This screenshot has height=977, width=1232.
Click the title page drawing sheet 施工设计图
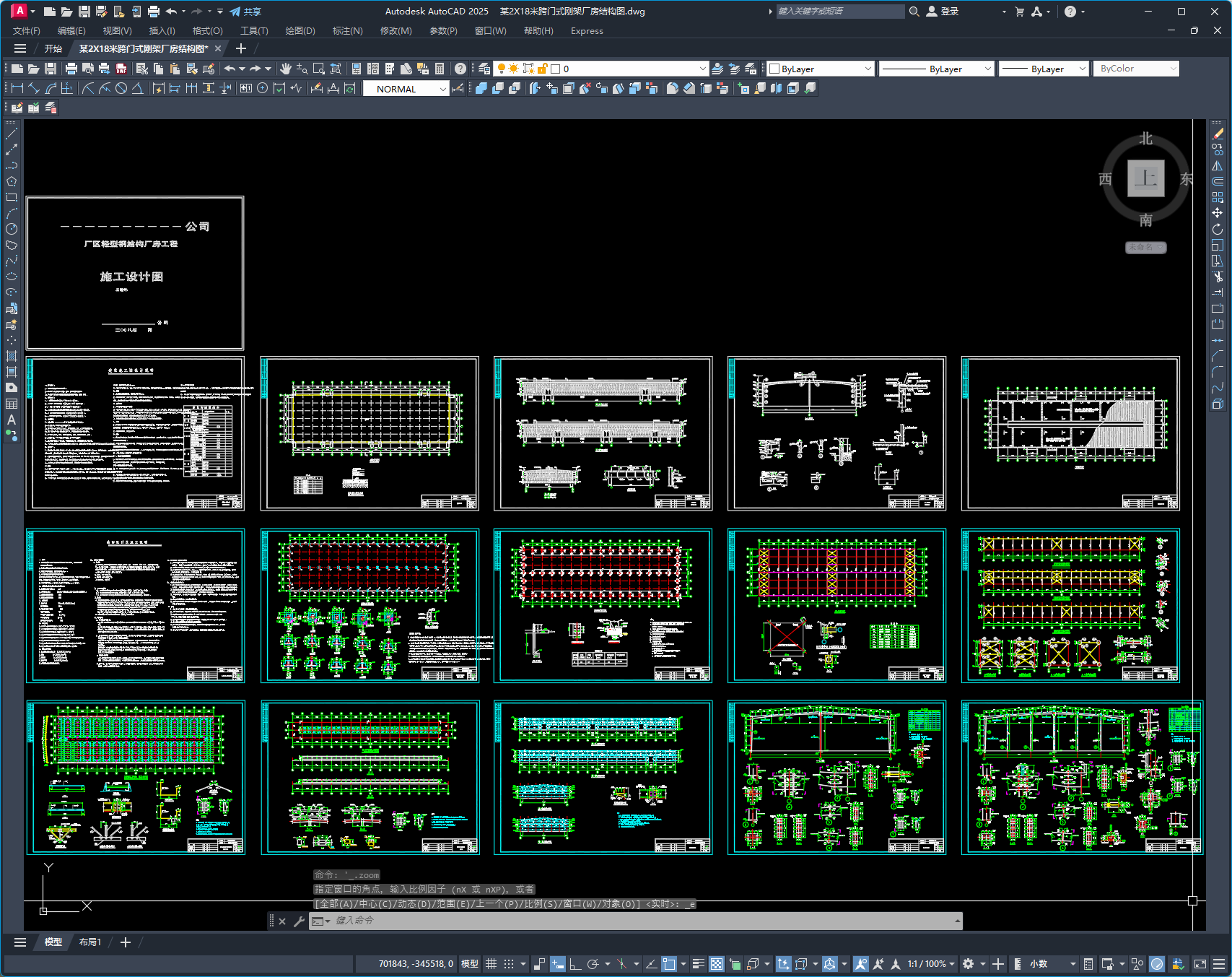pos(135,273)
